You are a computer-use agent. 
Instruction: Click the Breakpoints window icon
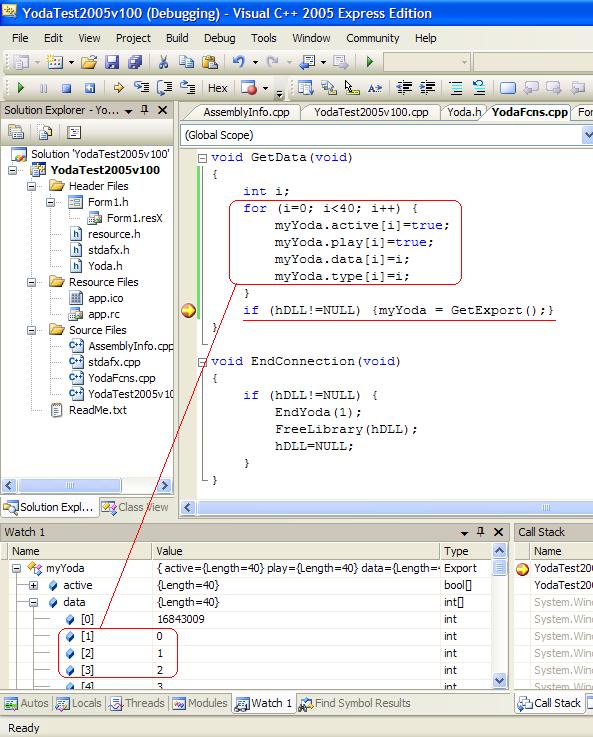(249, 87)
